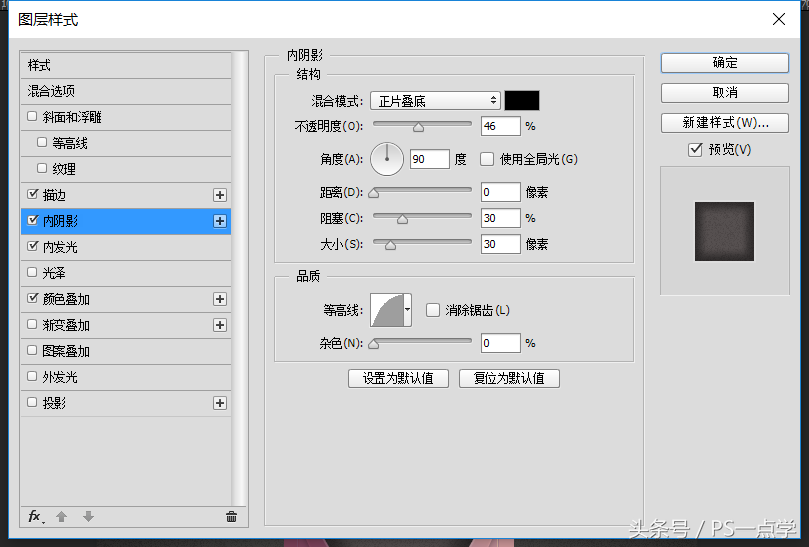The image size is (809, 547).
Task: Enable the 光泽 checkbox
Action: pos(32,272)
